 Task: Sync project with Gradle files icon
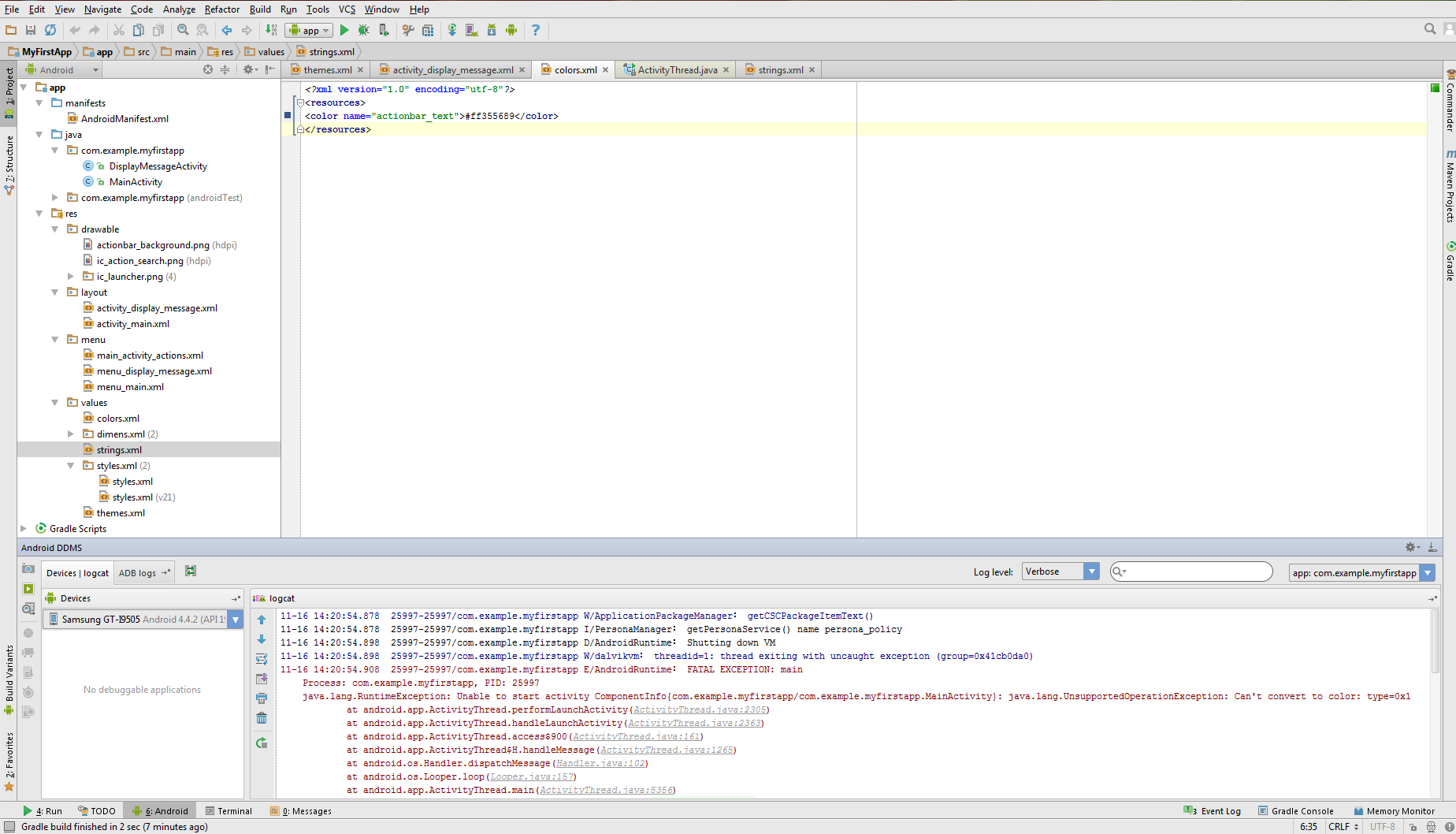[x=451, y=30]
